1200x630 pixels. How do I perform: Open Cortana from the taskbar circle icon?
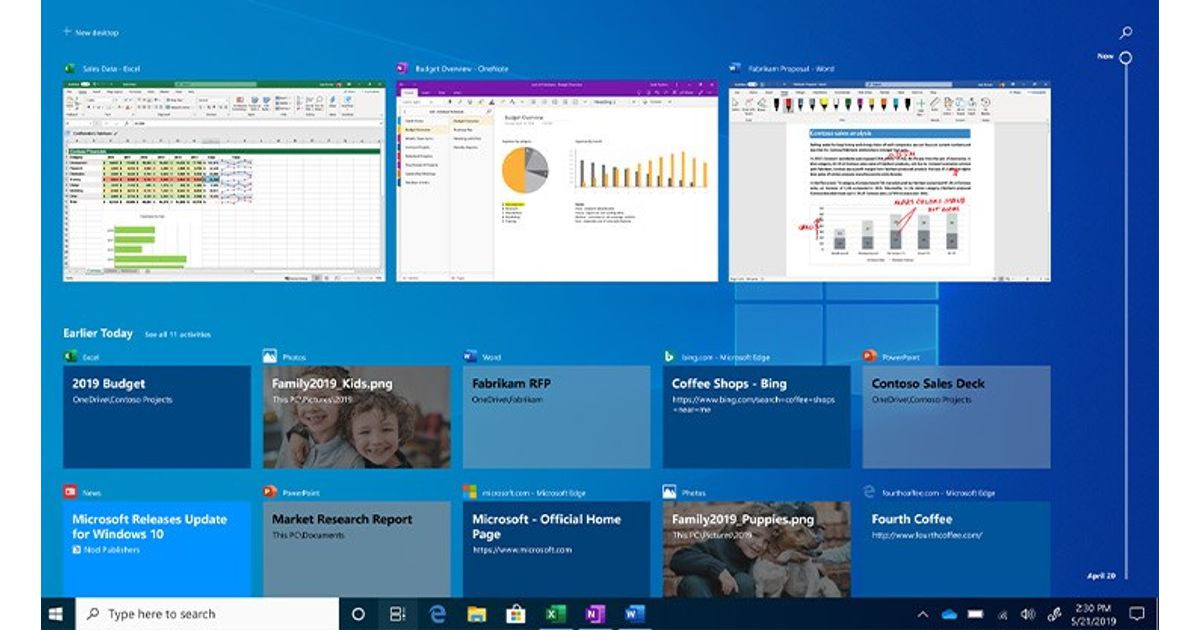click(358, 613)
